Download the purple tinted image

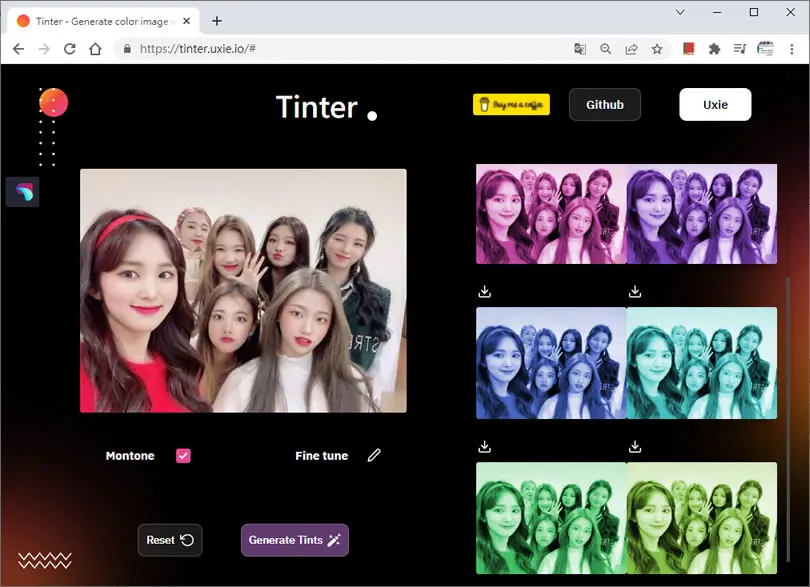(635, 292)
